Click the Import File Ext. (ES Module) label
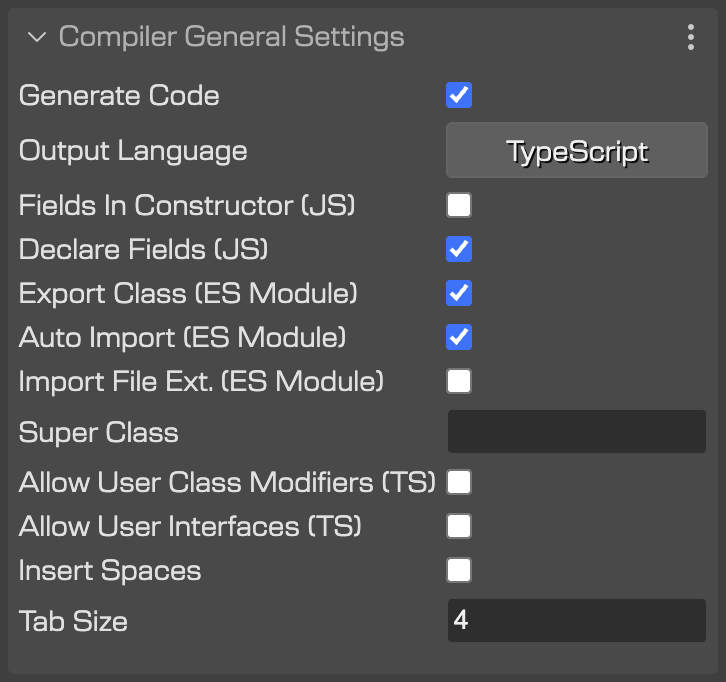726x682 pixels. [x=201, y=382]
